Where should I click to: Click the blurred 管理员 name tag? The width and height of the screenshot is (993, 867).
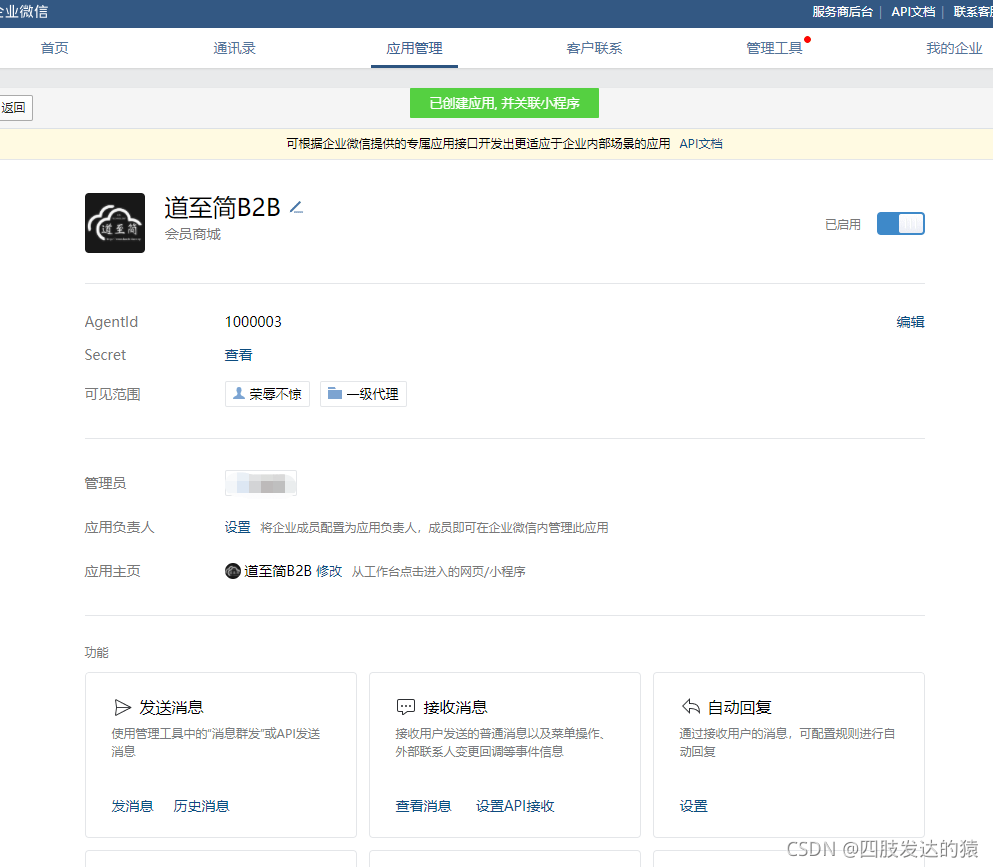(x=261, y=483)
